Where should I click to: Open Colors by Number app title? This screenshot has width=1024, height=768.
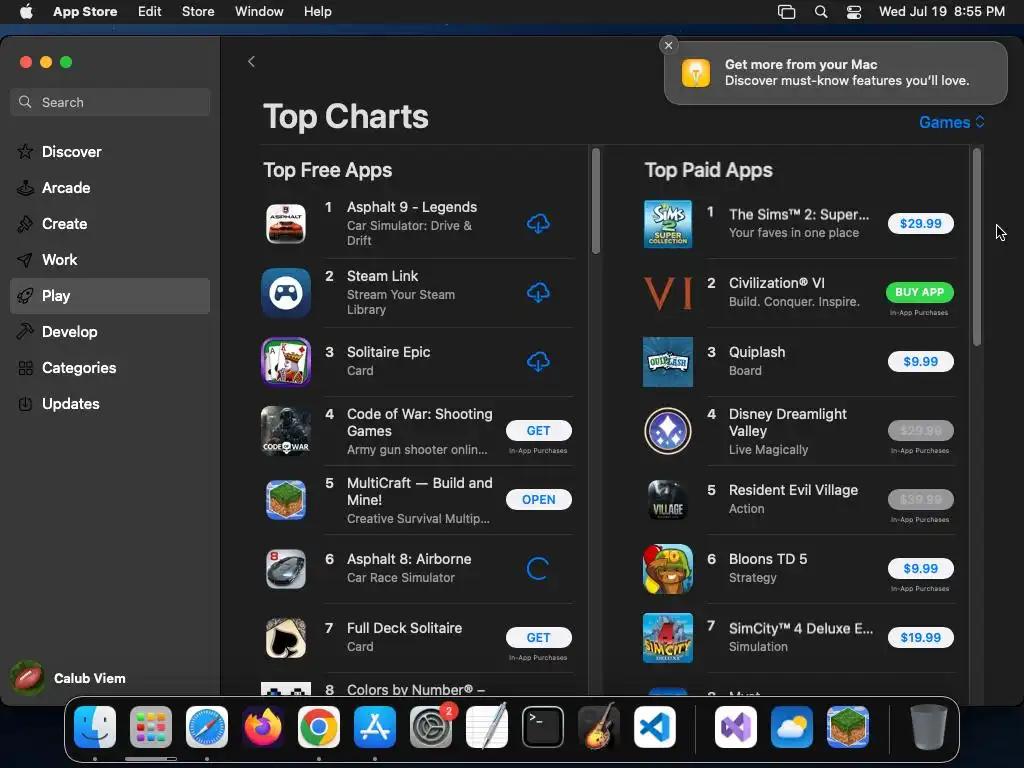[415, 690]
